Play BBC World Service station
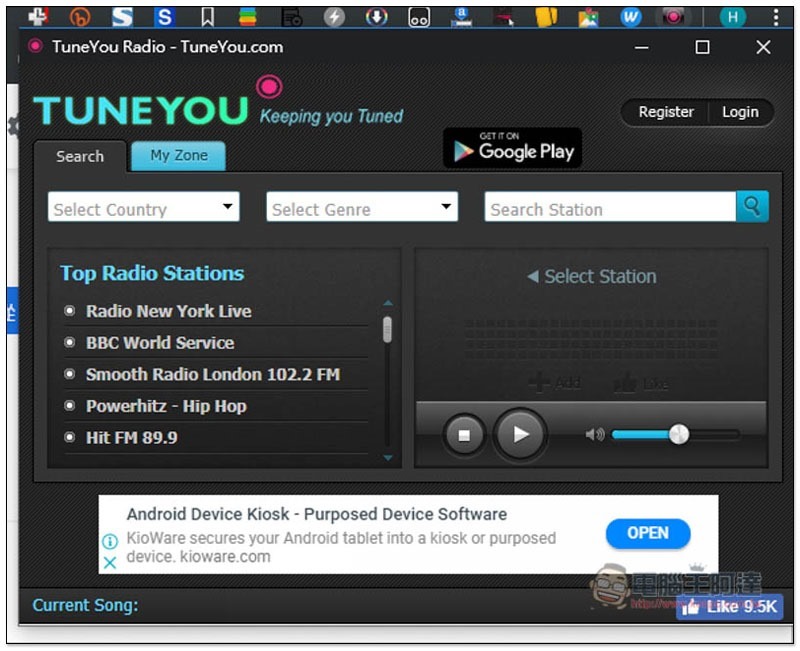800x651 pixels. 160,342
